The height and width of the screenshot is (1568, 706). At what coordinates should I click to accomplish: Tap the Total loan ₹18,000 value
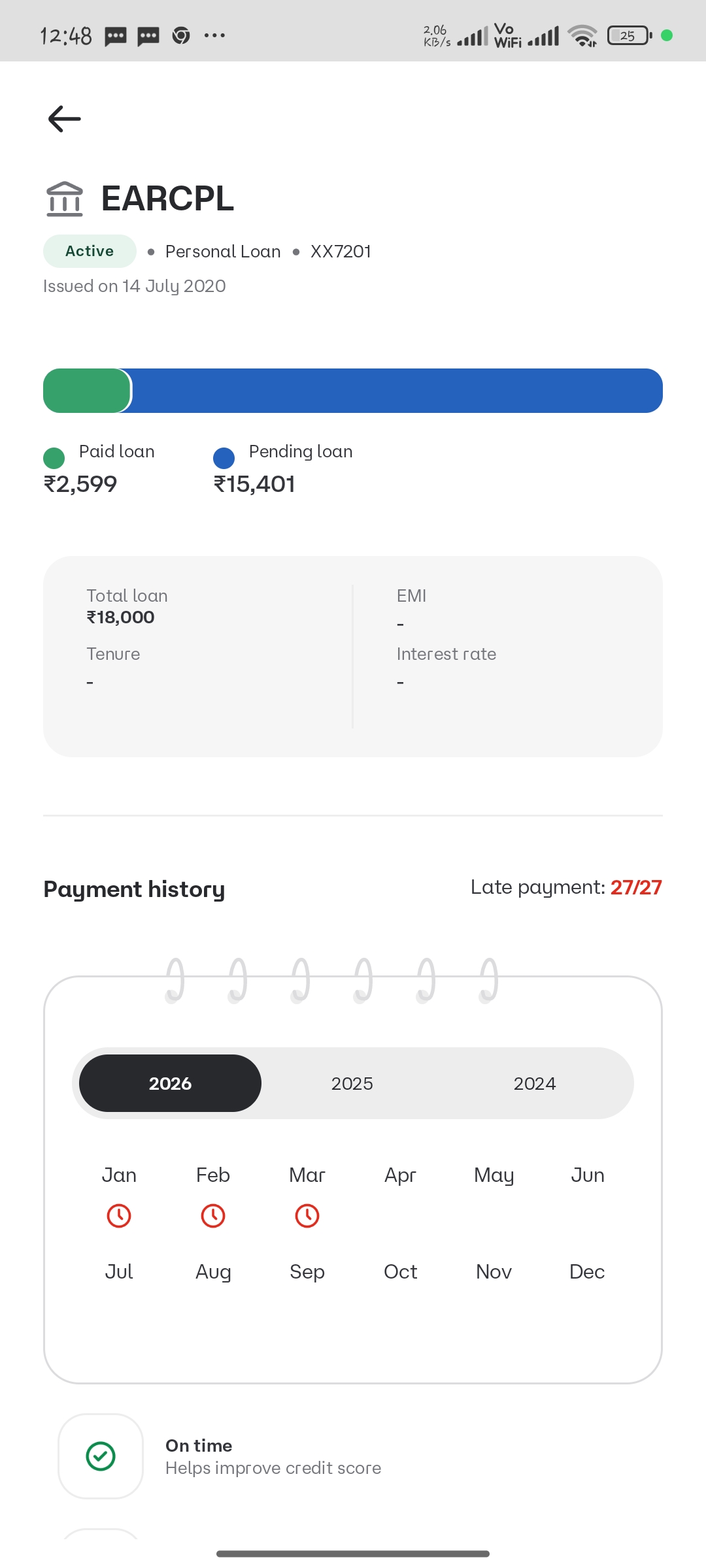click(121, 617)
